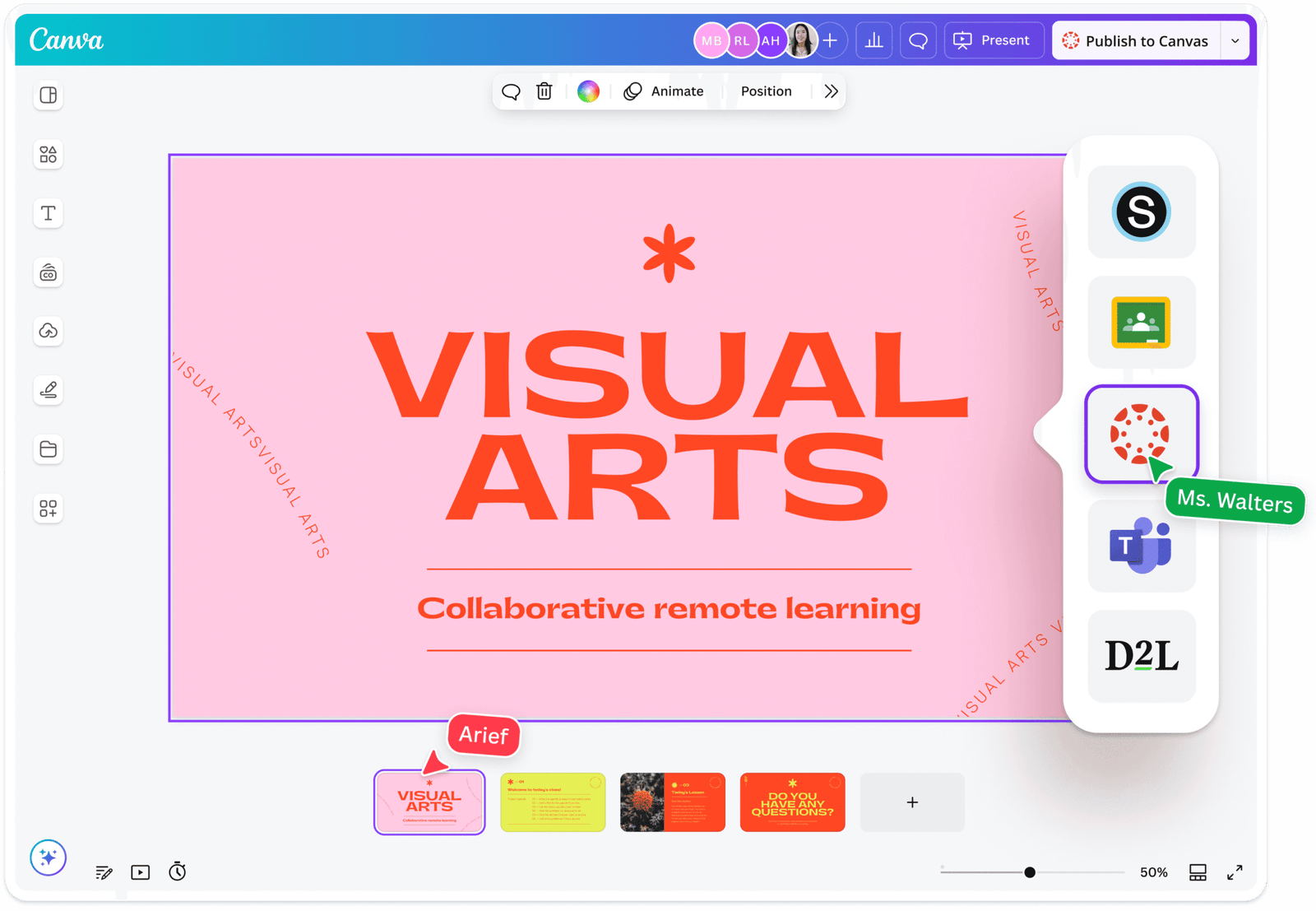Screen dimensions: 1316x911
Task: Click the Present button
Action: click(x=993, y=40)
